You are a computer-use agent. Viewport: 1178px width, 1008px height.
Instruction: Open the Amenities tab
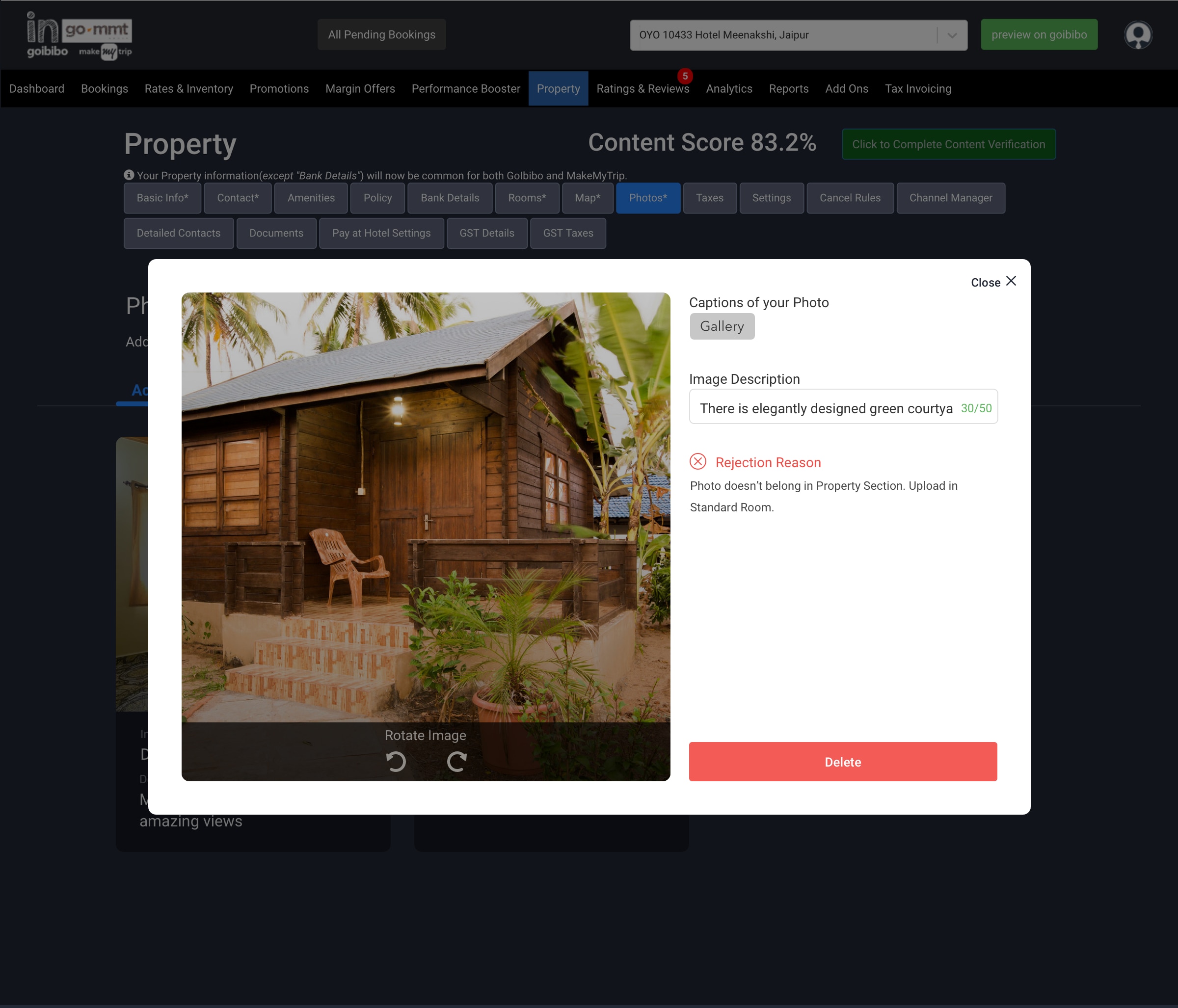[311, 198]
